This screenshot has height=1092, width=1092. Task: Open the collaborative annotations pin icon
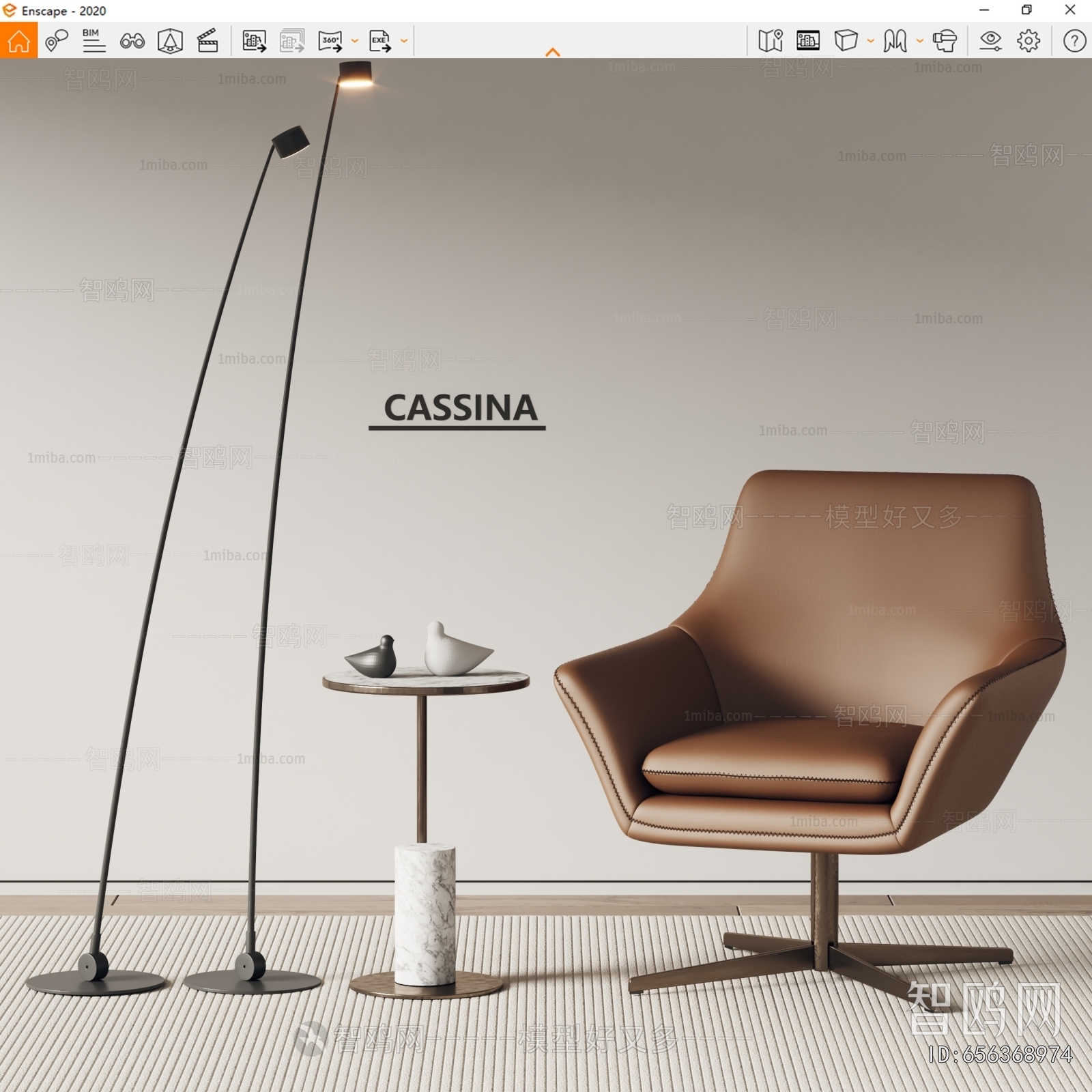[x=56, y=41]
